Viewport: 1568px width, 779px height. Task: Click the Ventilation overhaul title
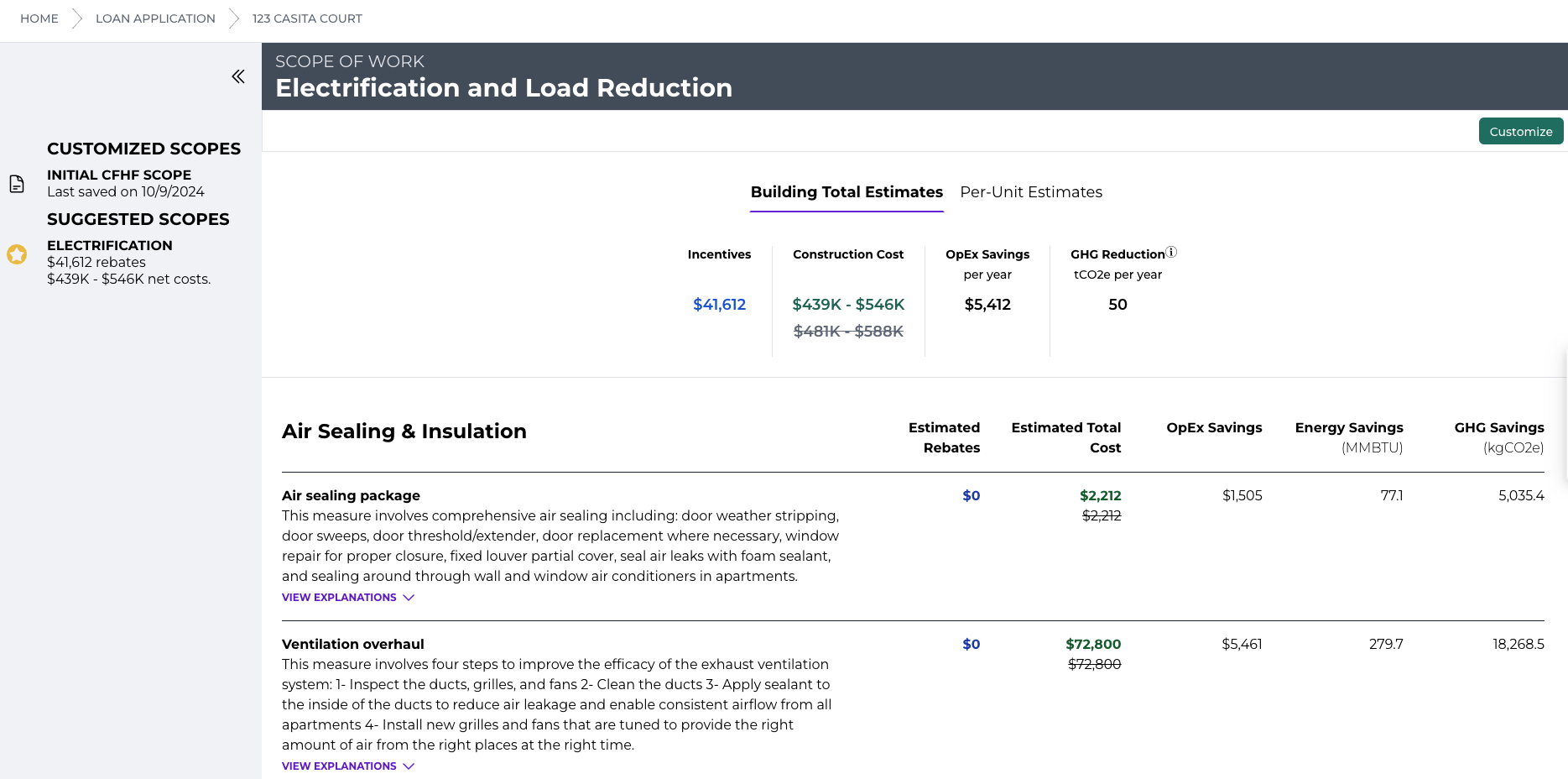tap(353, 645)
